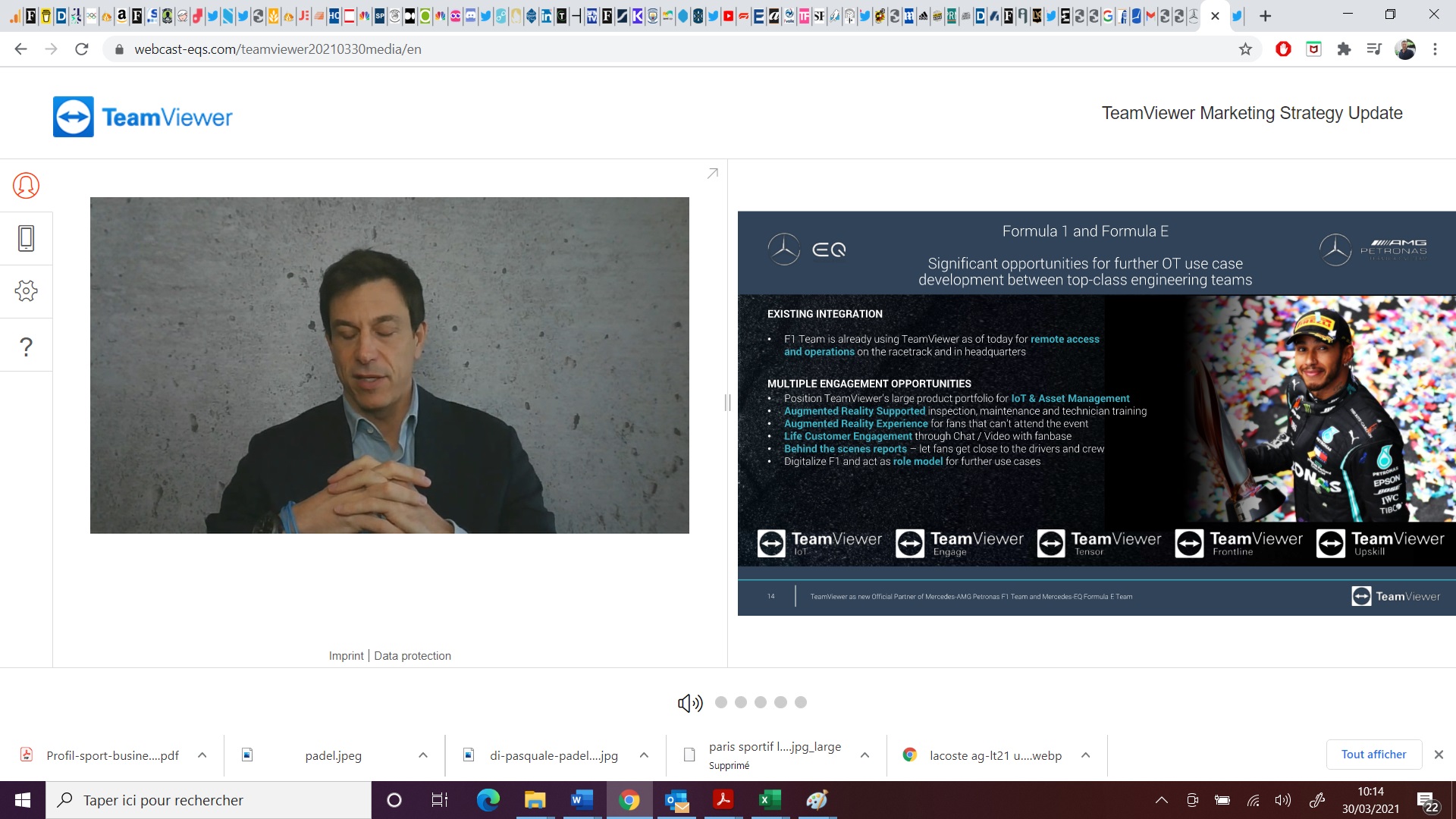Set volume to the third dot

point(761,702)
